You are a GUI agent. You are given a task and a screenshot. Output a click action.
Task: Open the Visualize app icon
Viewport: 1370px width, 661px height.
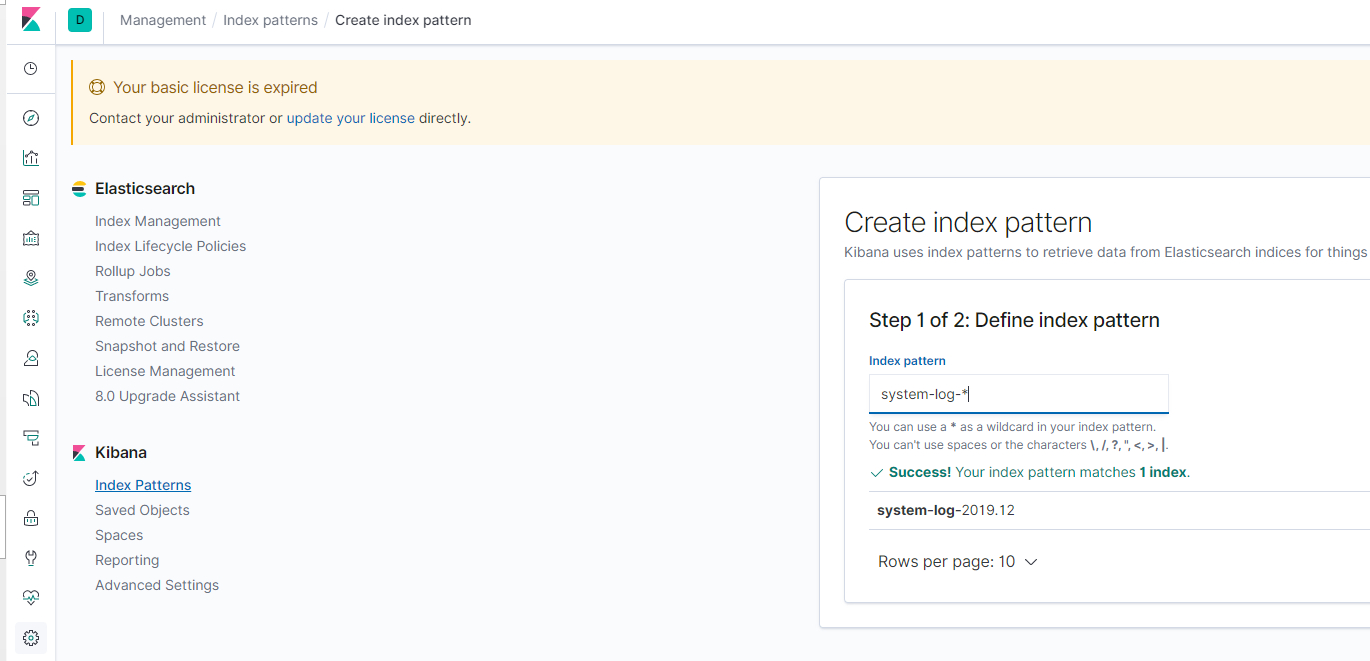click(30, 157)
